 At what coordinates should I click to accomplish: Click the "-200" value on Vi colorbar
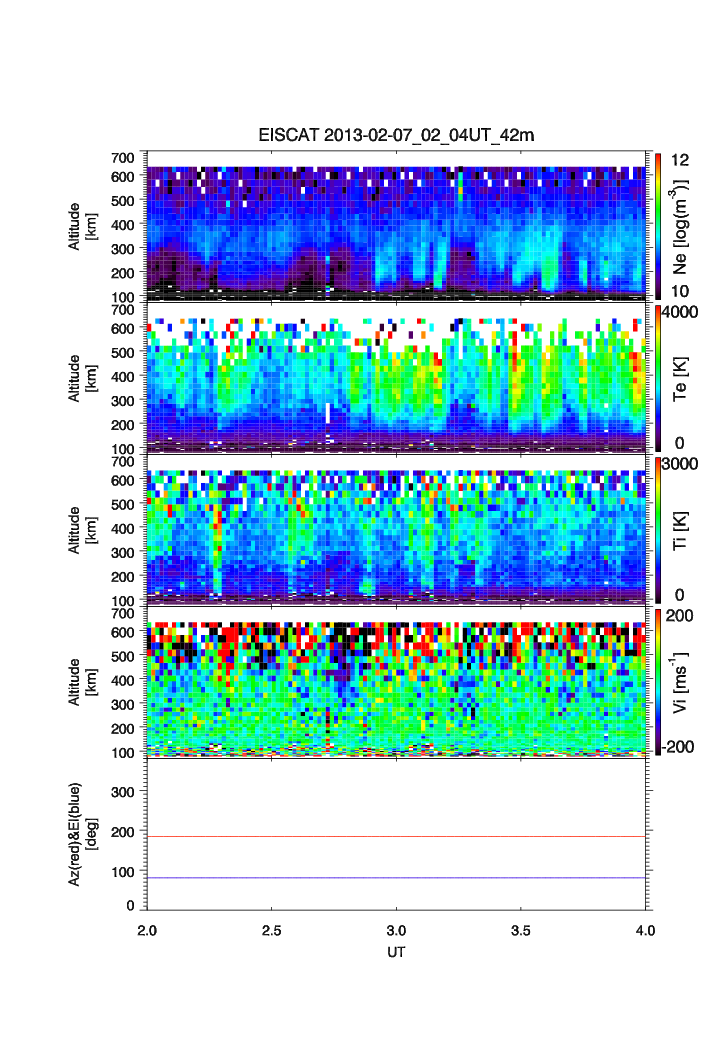point(678,746)
